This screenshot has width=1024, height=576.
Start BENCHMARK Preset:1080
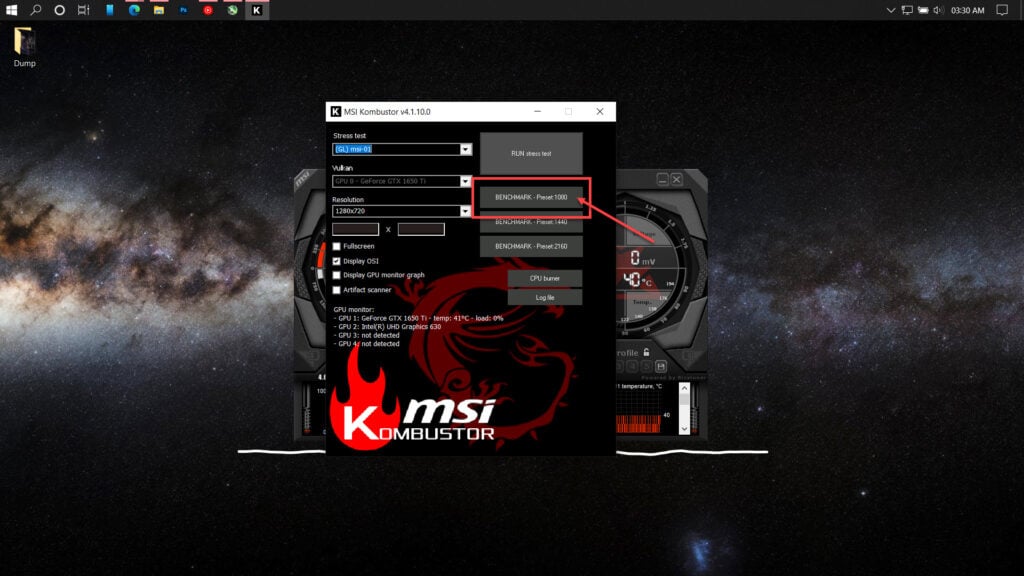[531, 197]
